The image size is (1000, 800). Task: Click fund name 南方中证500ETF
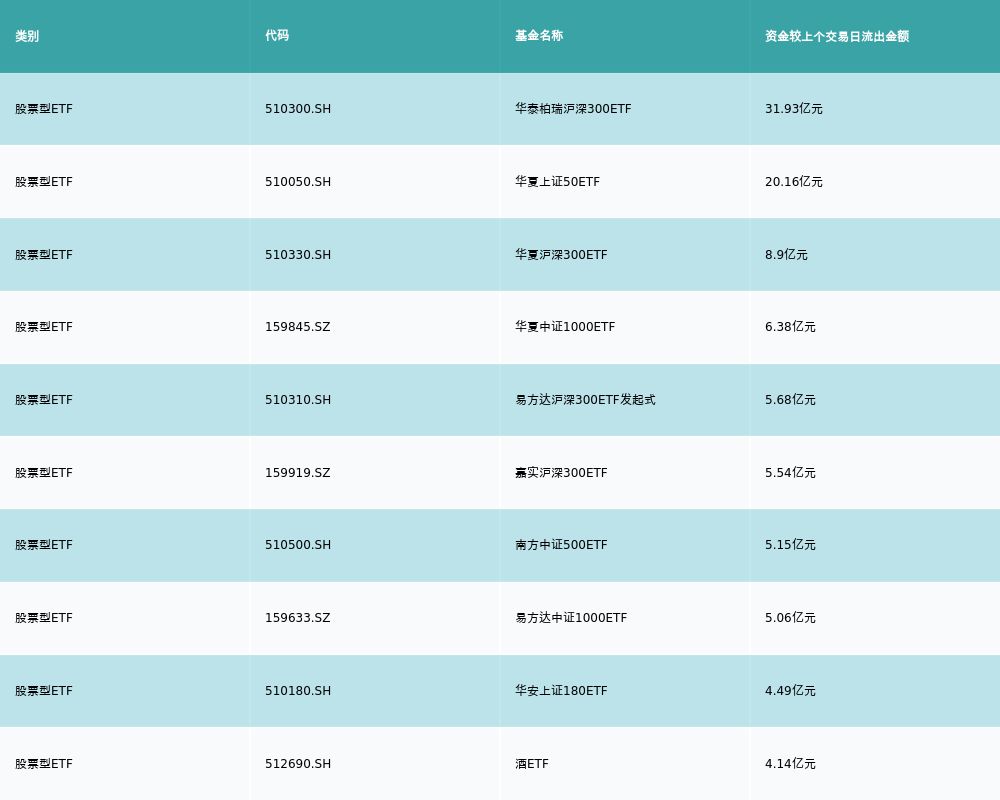pyautogui.click(x=561, y=545)
